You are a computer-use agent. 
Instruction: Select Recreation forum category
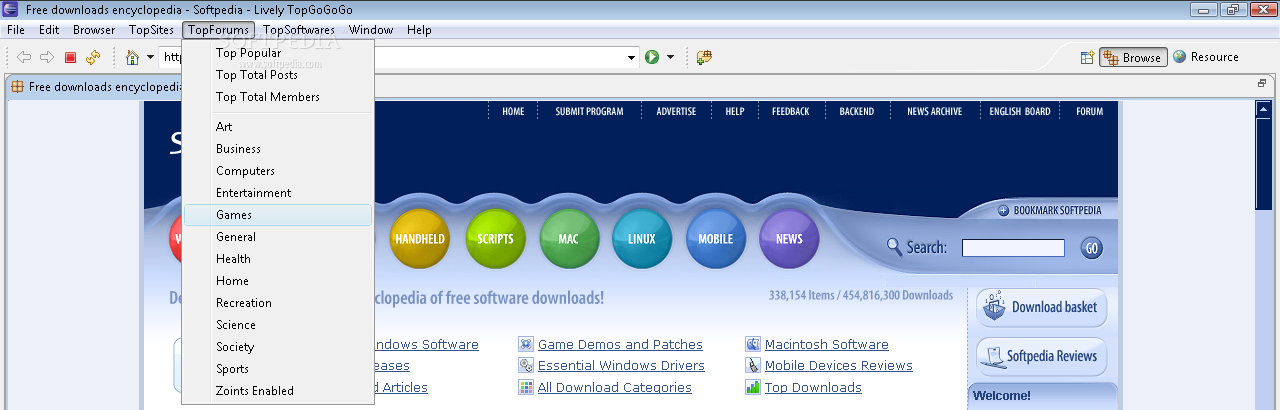[278, 303]
